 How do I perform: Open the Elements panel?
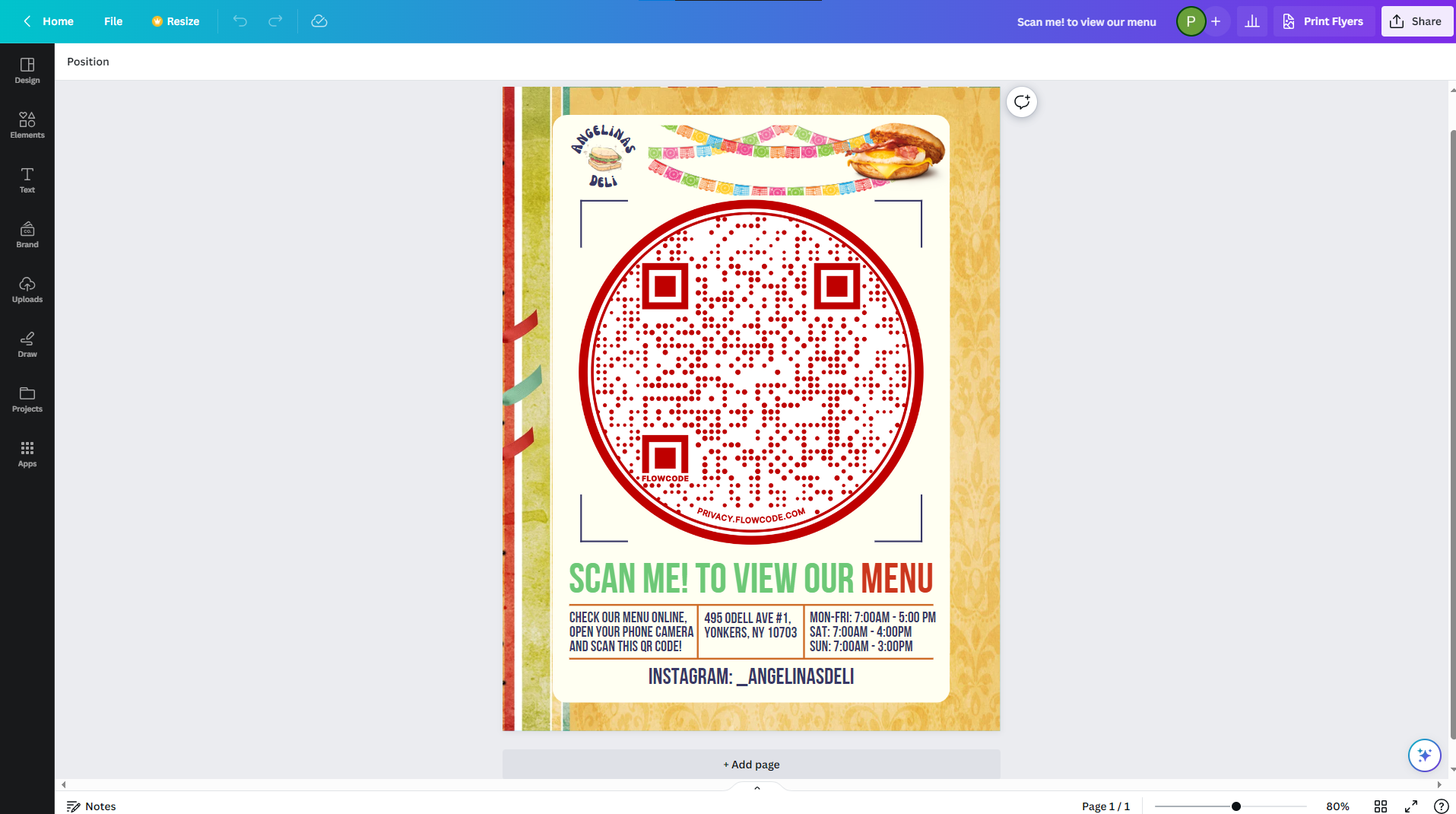pos(27,125)
